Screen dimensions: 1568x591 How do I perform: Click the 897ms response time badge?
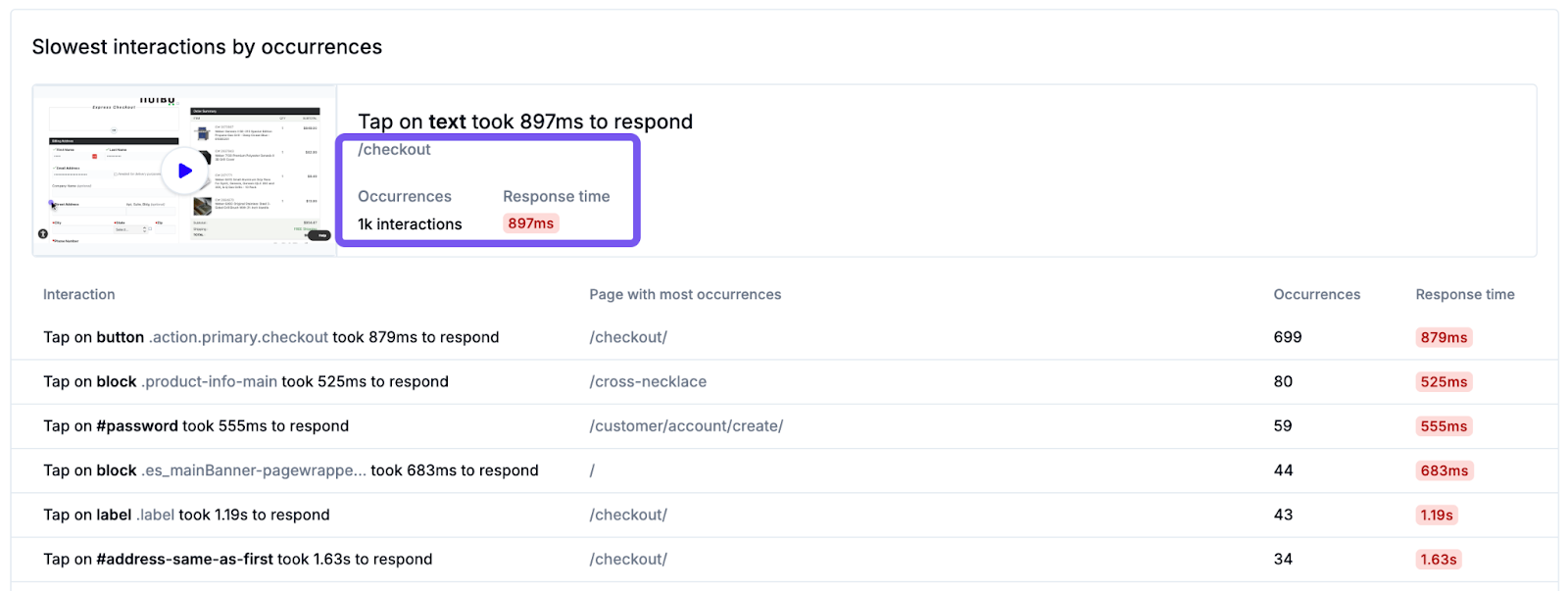point(530,223)
